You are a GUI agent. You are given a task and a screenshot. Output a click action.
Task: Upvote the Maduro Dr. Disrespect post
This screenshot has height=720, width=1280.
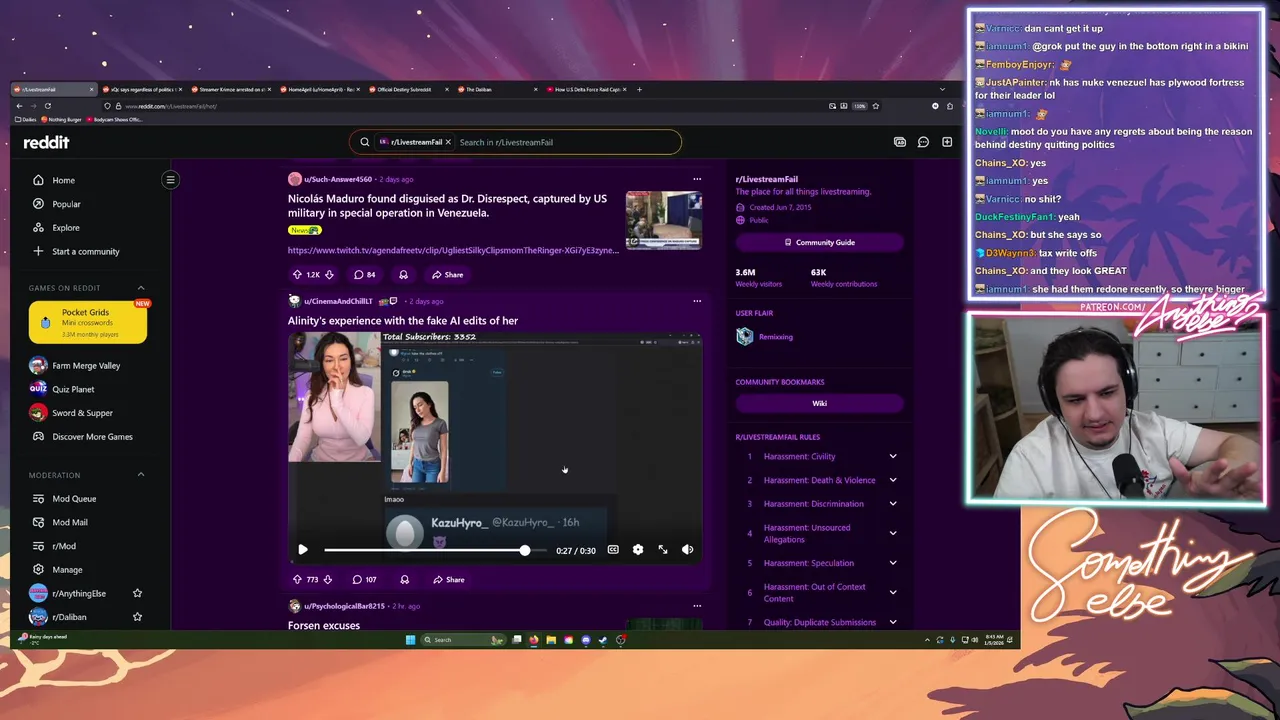297,275
